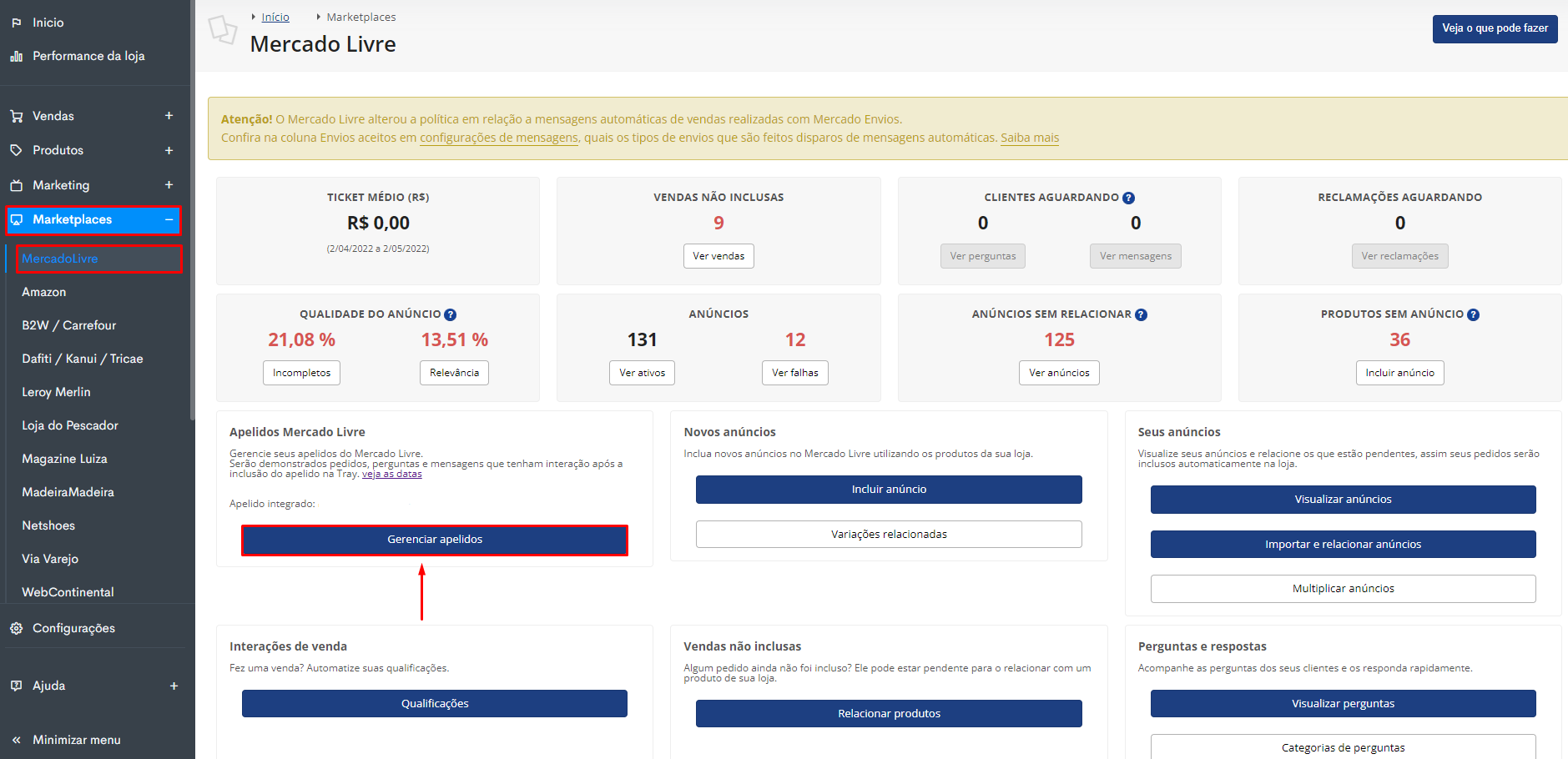Viewport: 1568px width, 759px height.
Task: Click the Gerenciar apelidos button
Action: coord(435,540)
